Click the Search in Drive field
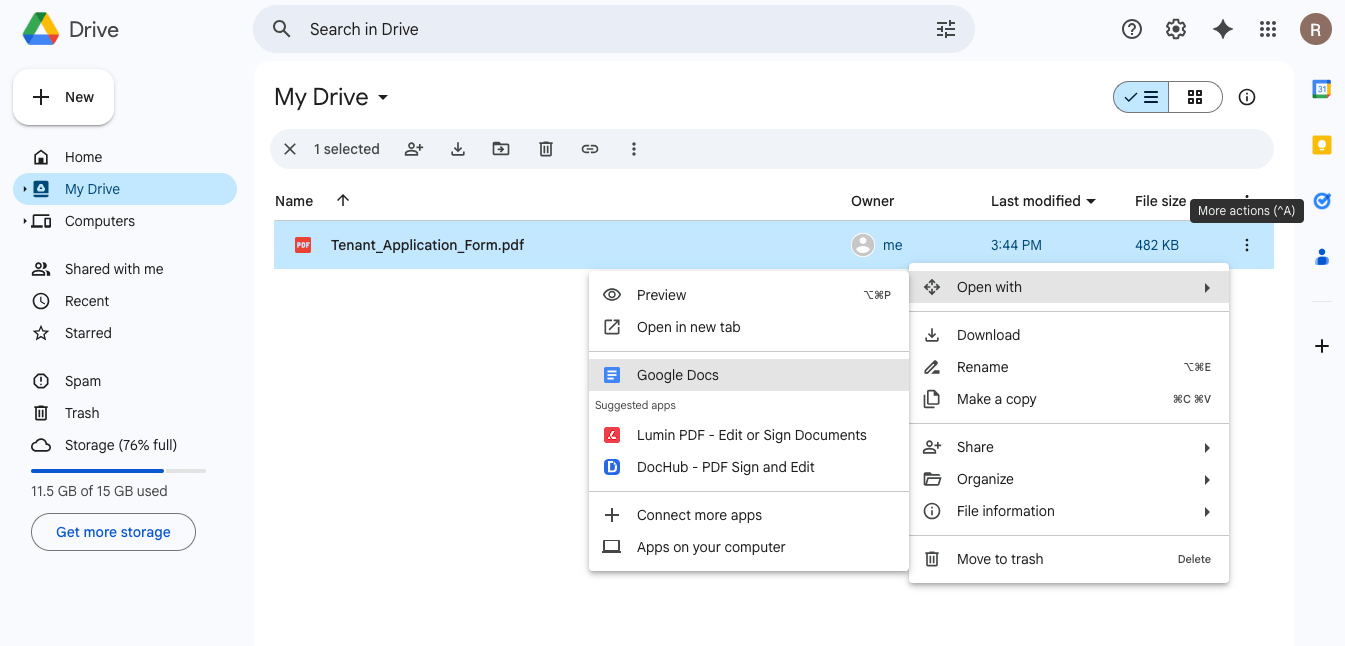1345x646 pixels. click(614, 29)
